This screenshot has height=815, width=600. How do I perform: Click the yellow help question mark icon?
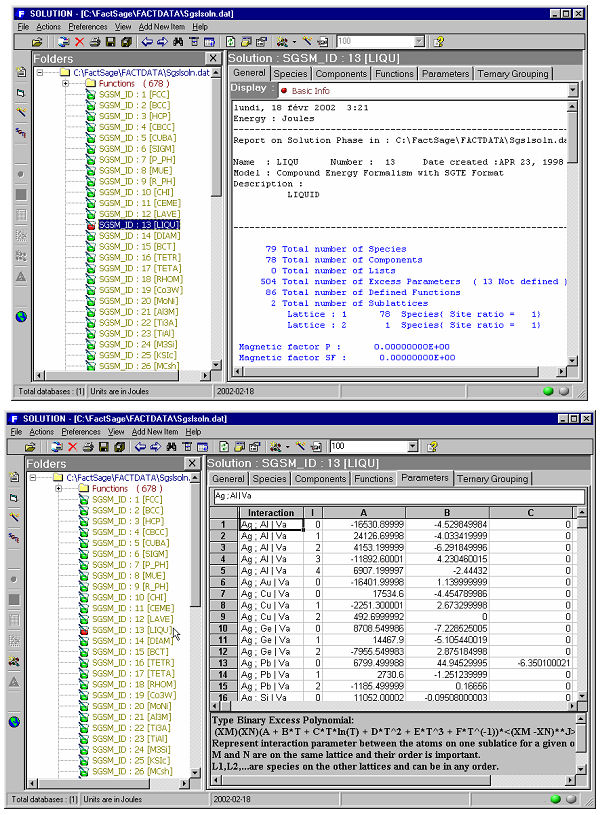coord(439,43)
